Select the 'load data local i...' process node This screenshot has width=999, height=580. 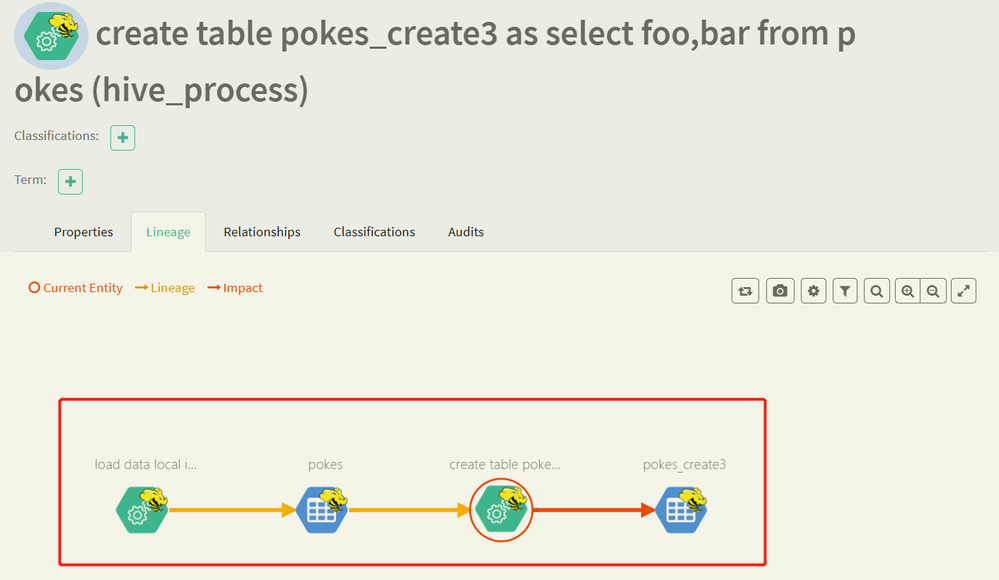(x=142, y=509)
